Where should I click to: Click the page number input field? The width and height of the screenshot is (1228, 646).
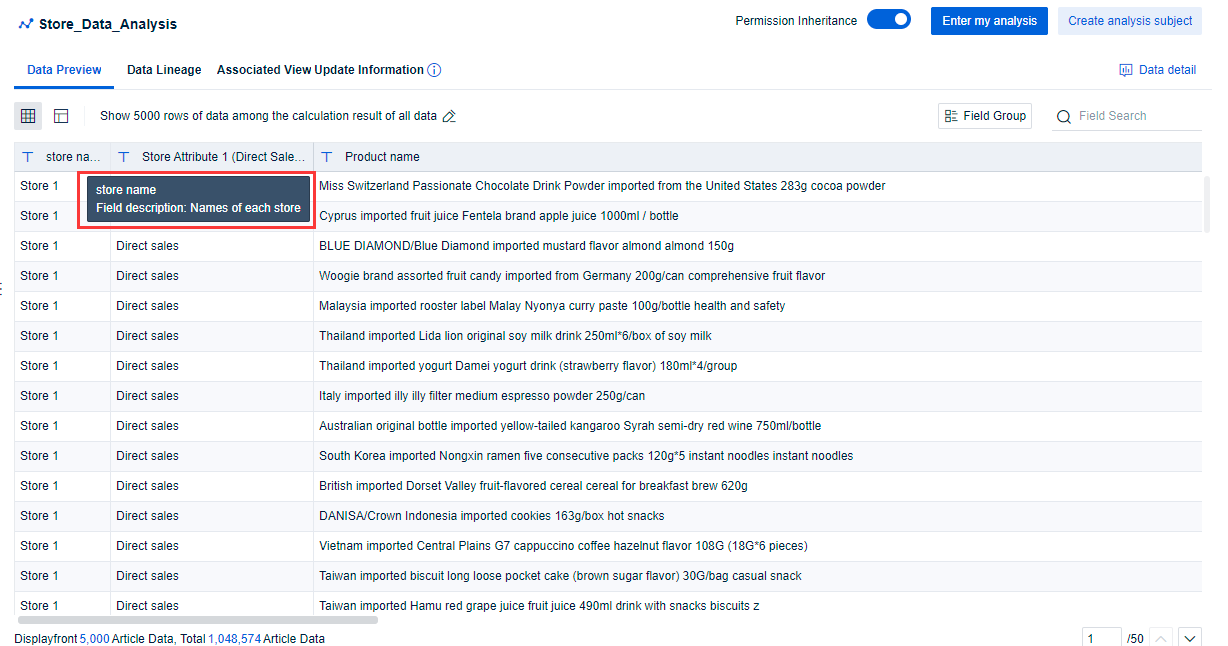pyautogui.click(x=1101, y=637)
